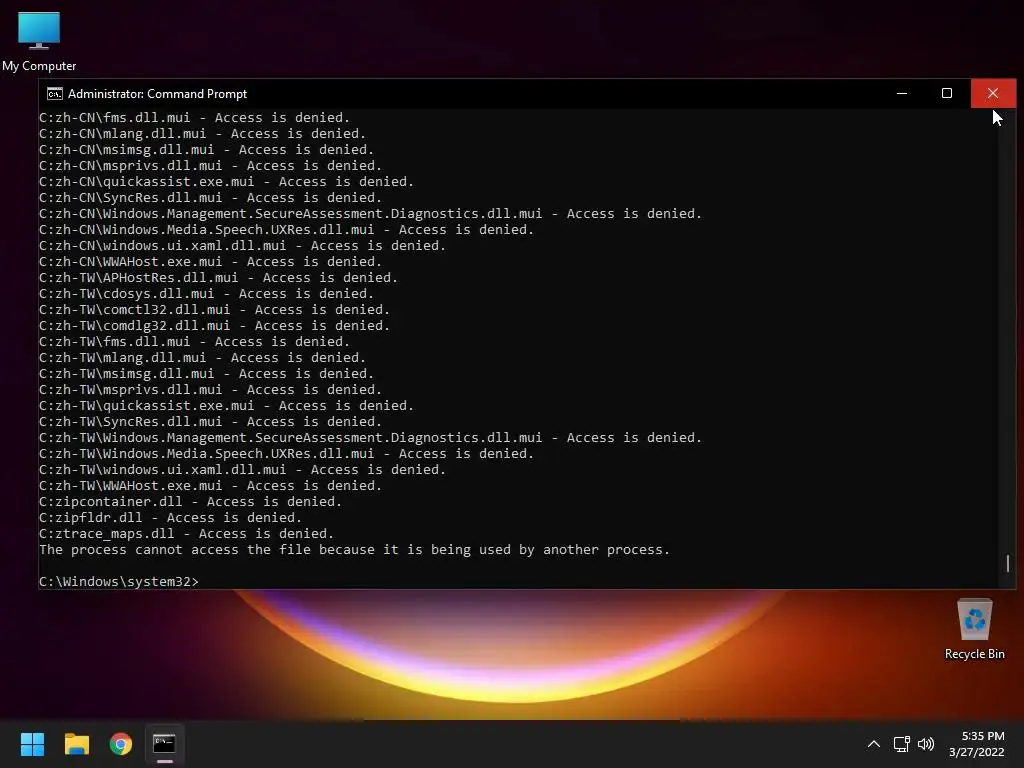Click the 'Administrator: Command Prompt' title text
Screen dimensions: 1024x768
[157, 94]
